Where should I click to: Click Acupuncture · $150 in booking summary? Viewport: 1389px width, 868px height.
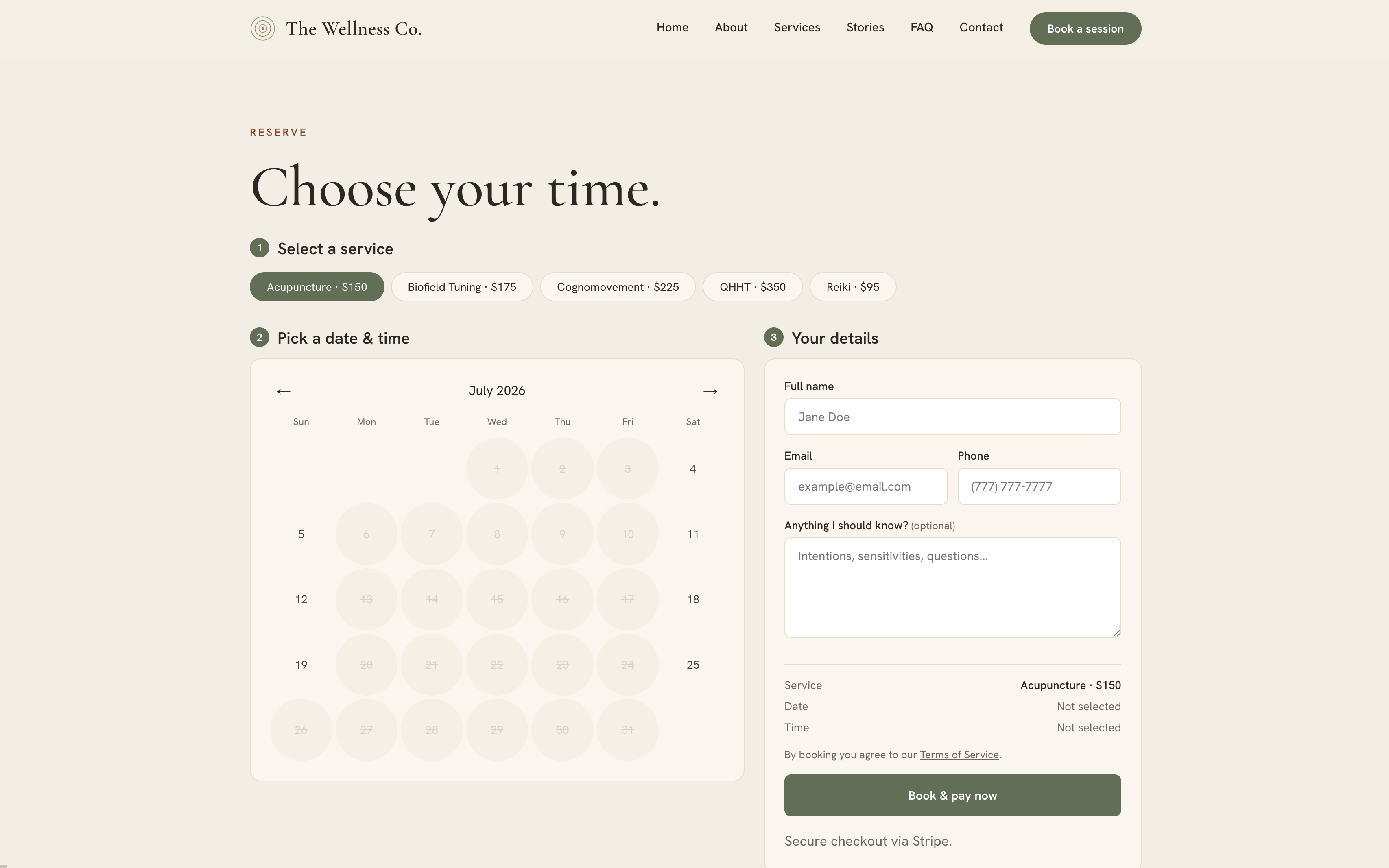[x=1070, y=685]
